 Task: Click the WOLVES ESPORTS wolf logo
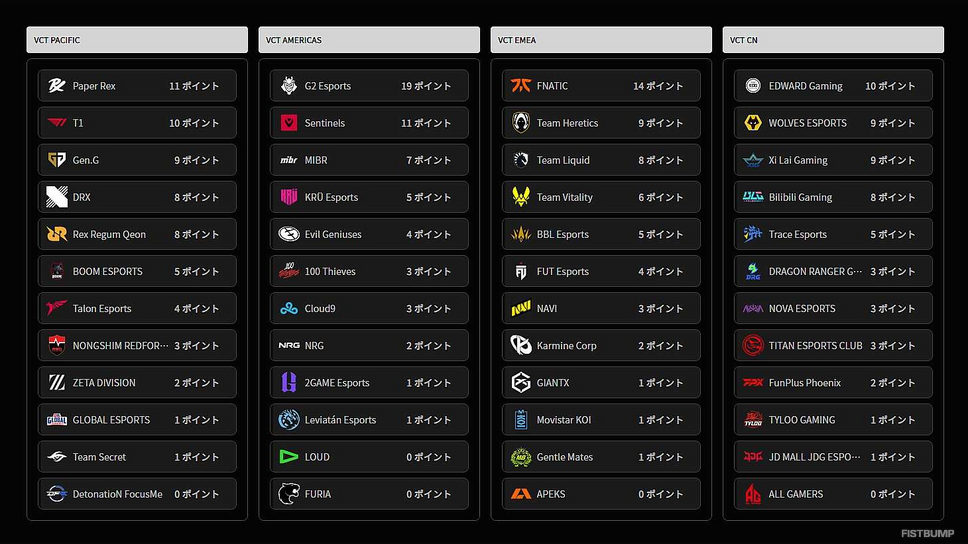753,123
